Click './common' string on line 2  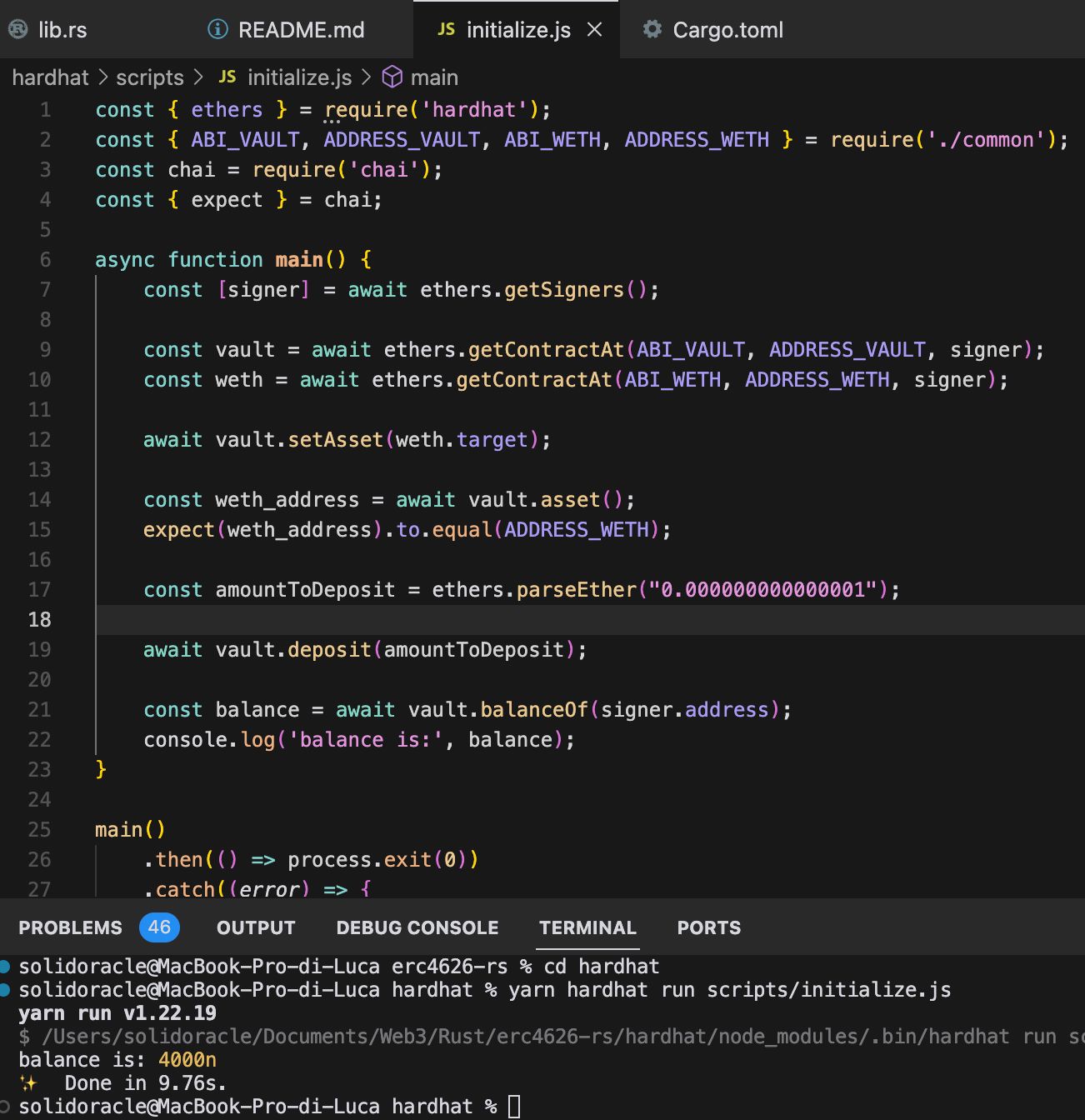[x=986, y=140]
